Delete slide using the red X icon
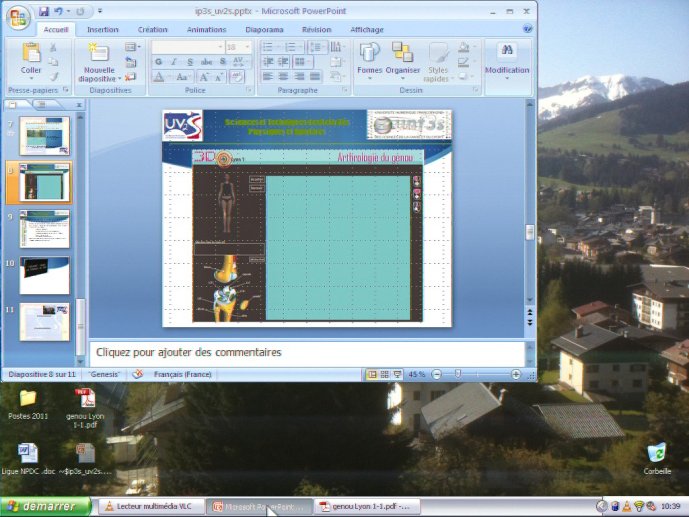Viewport: 689px width, 517px height. pyautogui.click(x=131, y=77)
